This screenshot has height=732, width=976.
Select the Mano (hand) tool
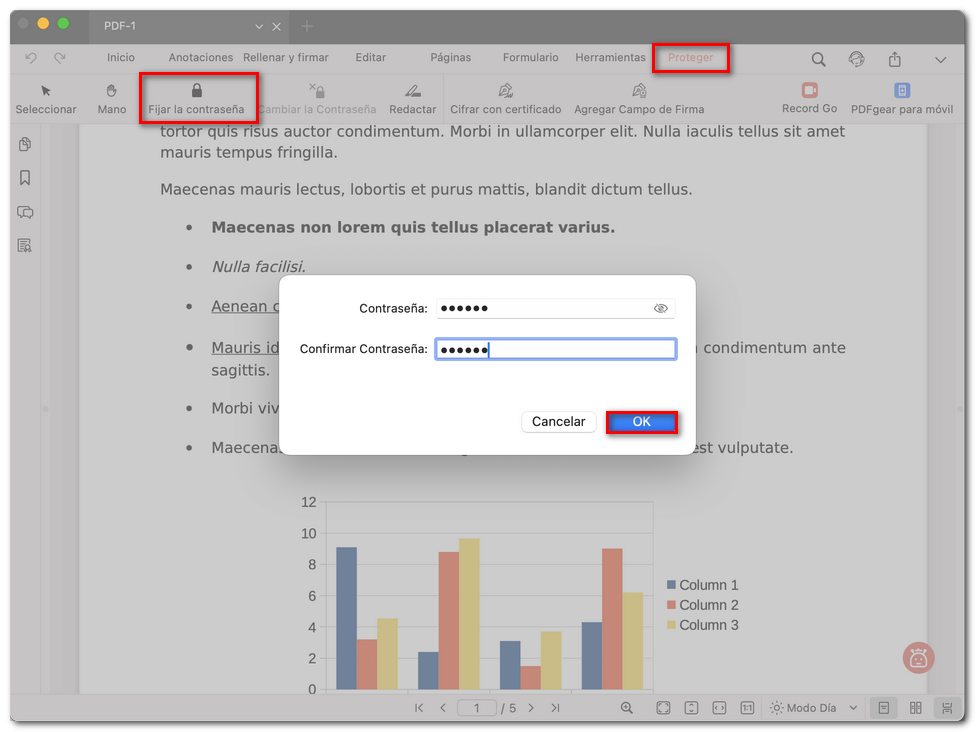click(111, 97)
